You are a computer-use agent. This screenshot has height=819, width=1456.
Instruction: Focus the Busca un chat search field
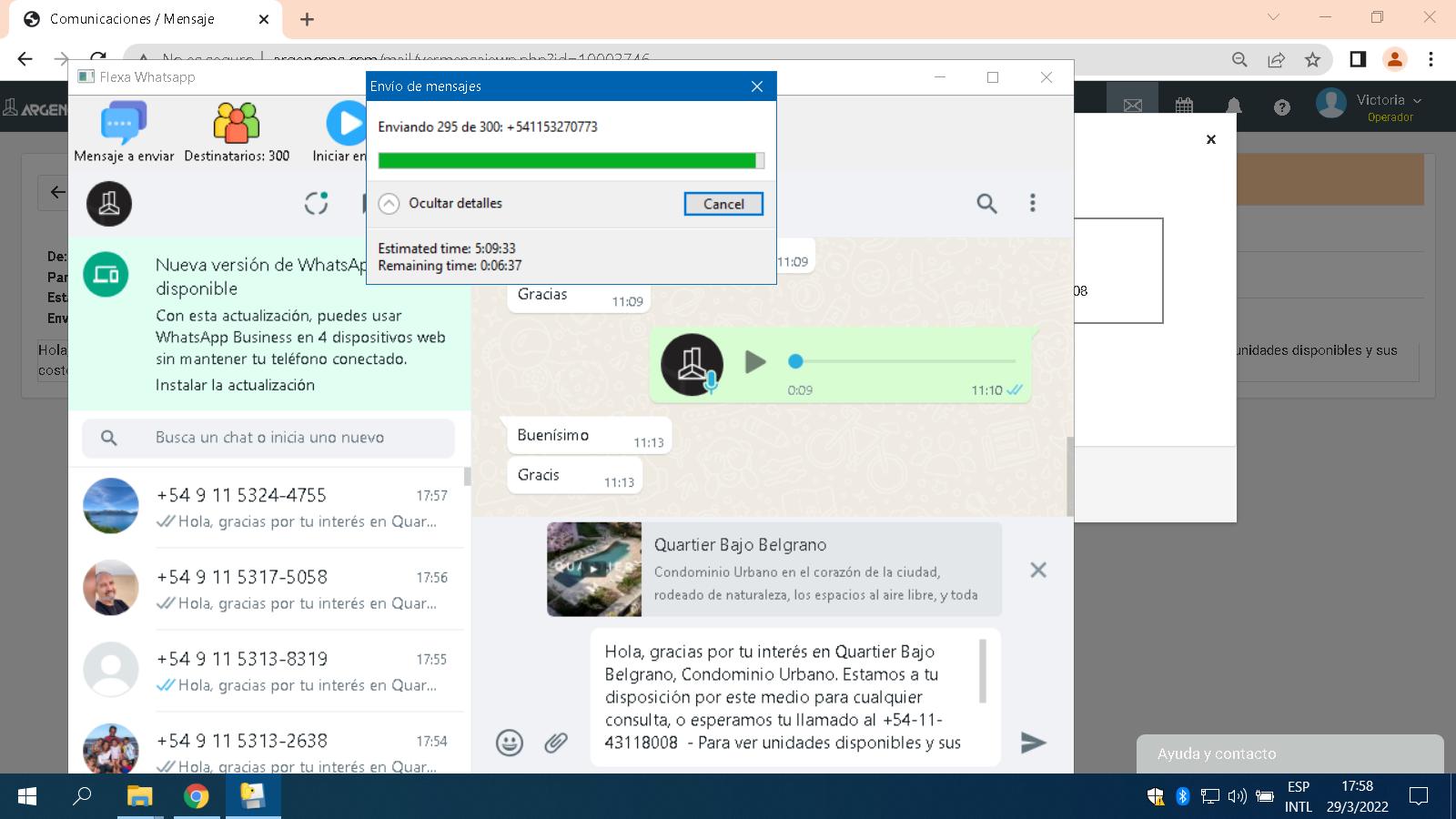268,438
